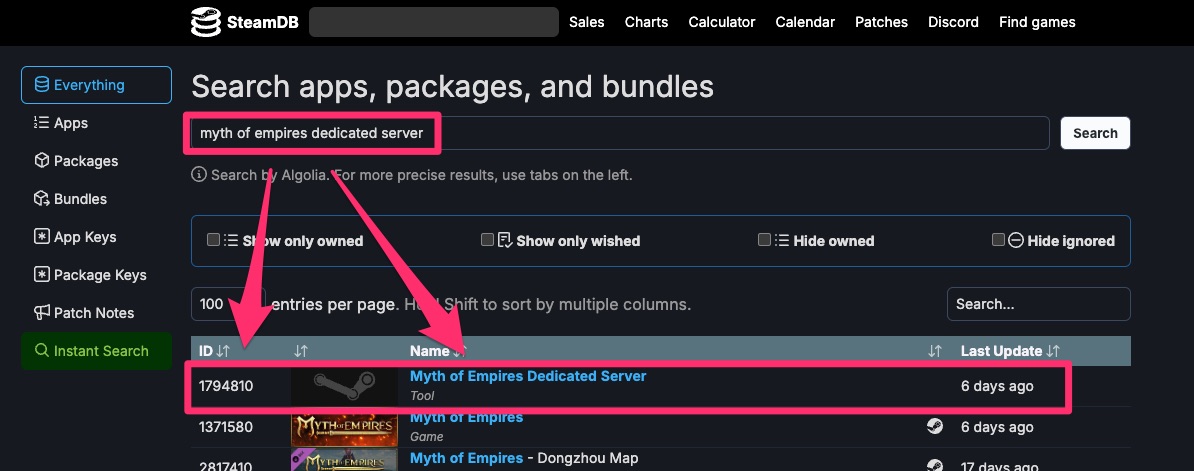Enable Hide ignored checkbox
The image size is (1194, 471).
click(998, 240)
